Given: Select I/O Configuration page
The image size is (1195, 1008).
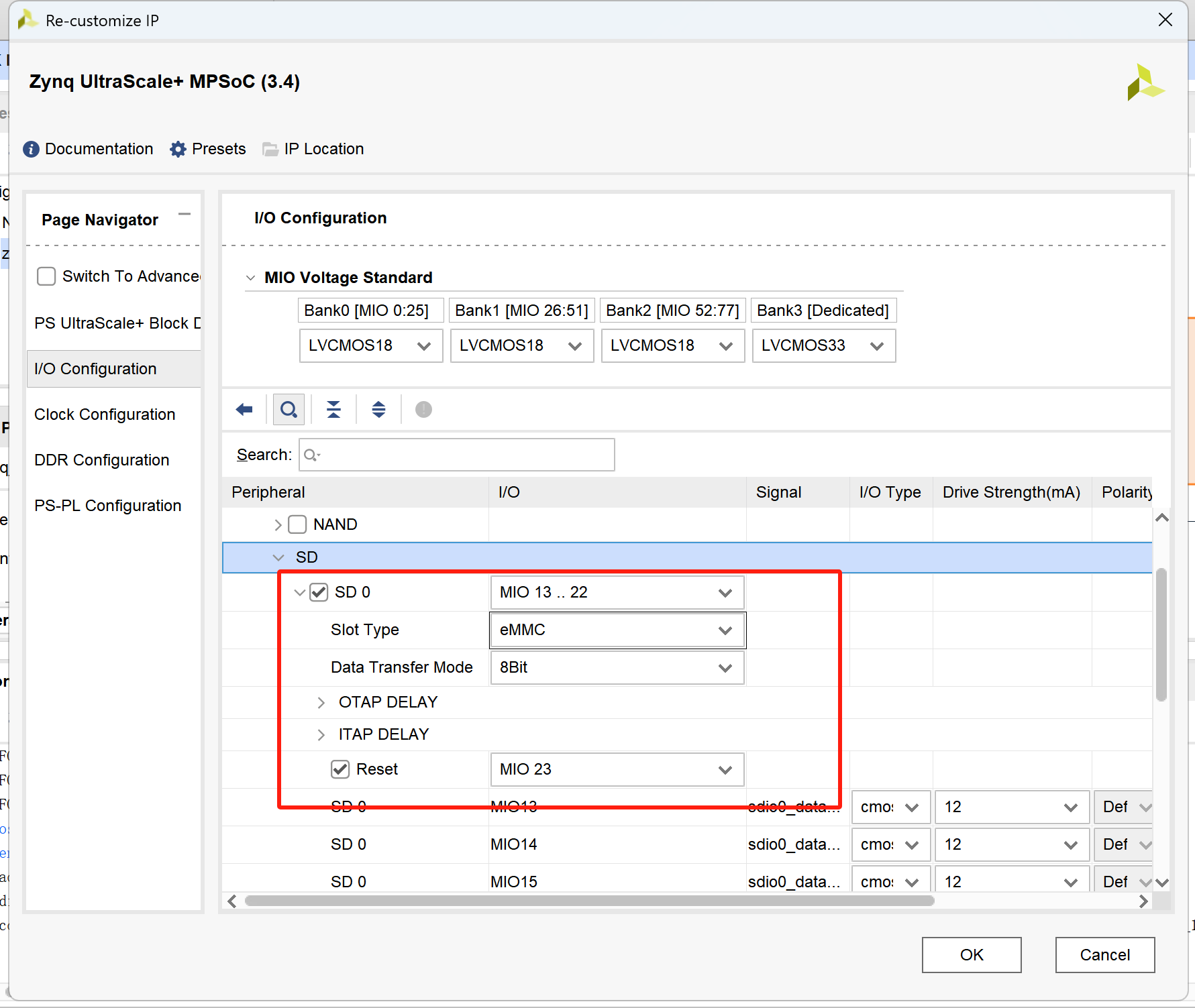Looking at the screenshot, I should tap(114, 369).
